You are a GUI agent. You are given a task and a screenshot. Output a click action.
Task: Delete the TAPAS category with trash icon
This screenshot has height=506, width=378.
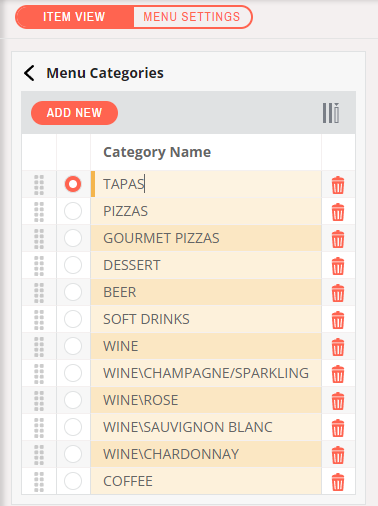(338, 185)
